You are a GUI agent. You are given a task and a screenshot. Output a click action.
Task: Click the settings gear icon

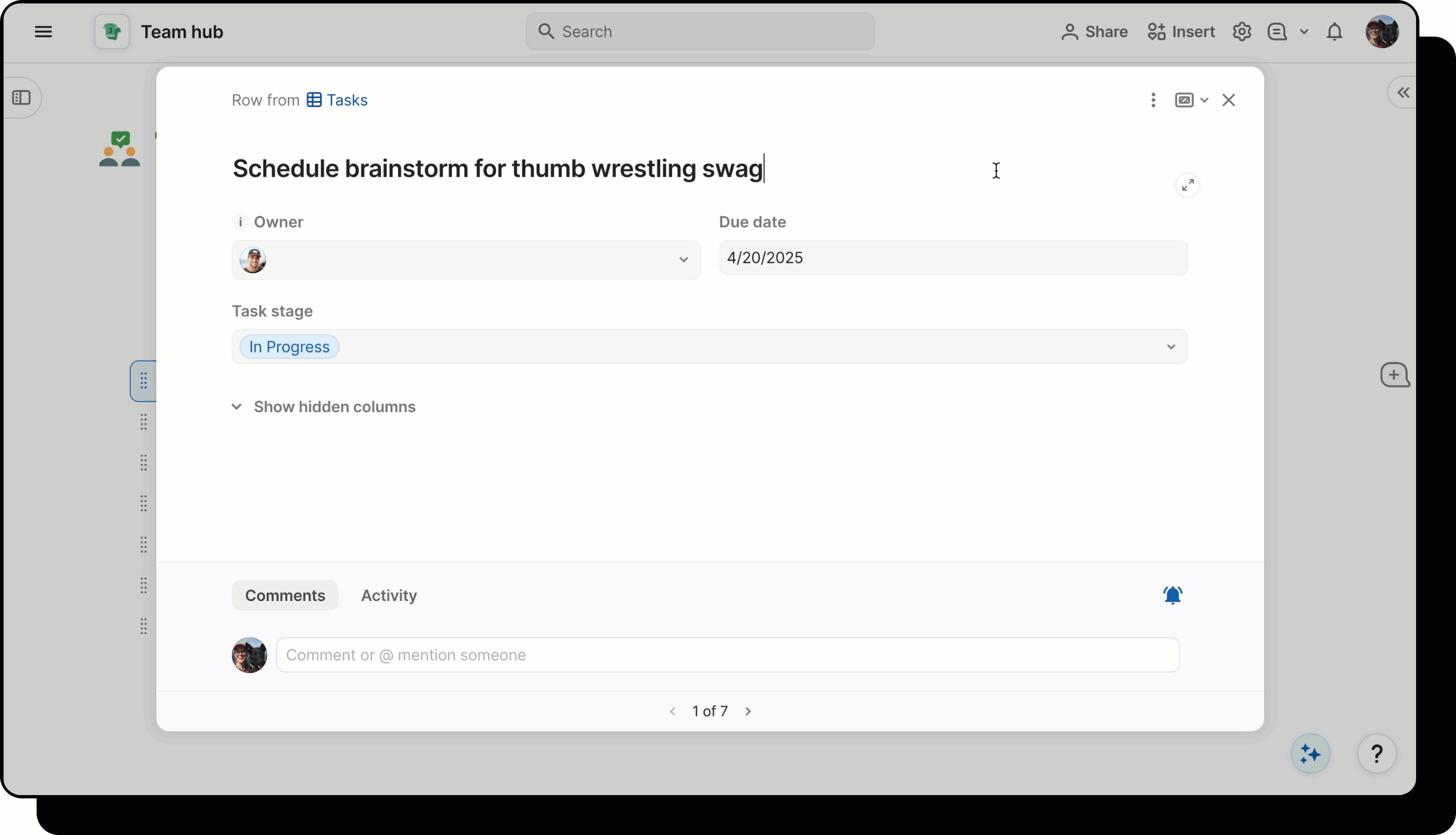tap(1241, 32)
